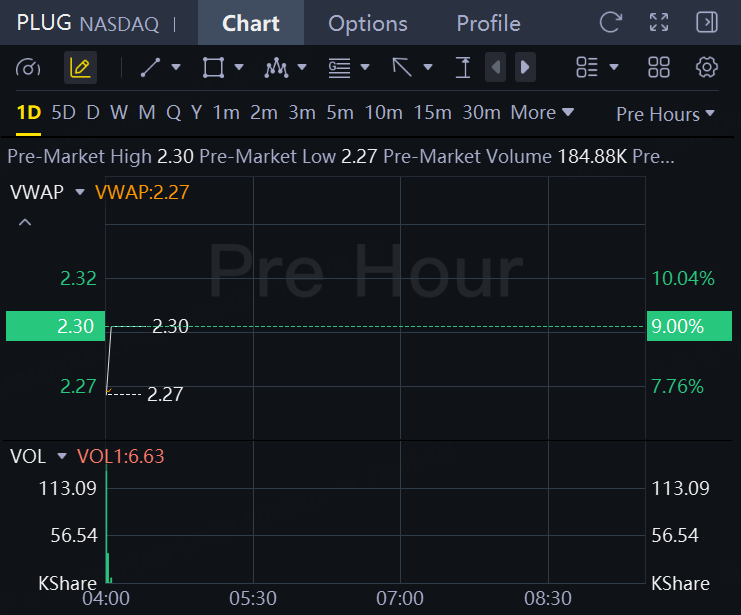Enter fullscreen with the expand icon

[x=659, y=23]
